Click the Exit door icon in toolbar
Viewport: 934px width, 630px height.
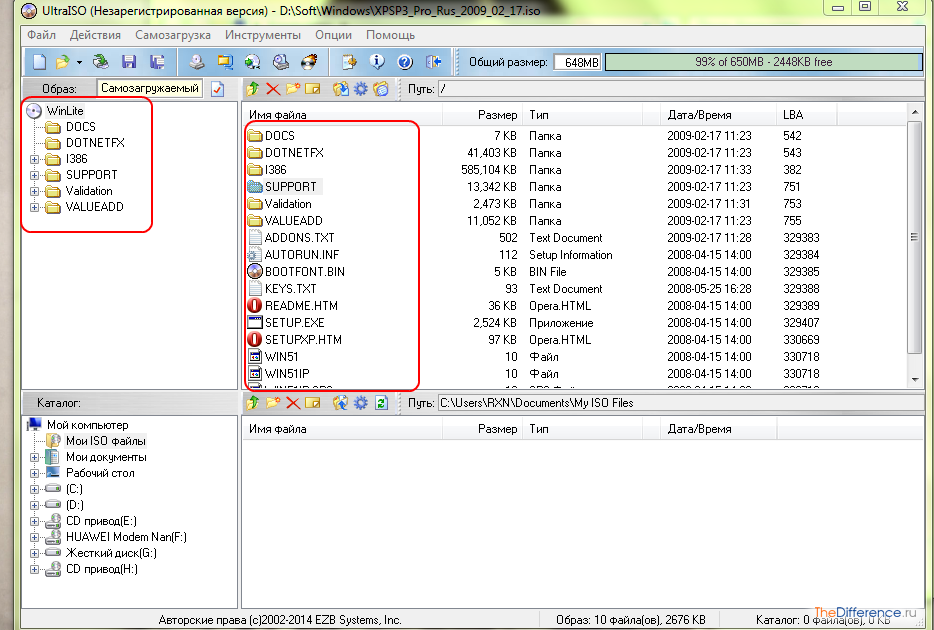(x=433, y=62)
